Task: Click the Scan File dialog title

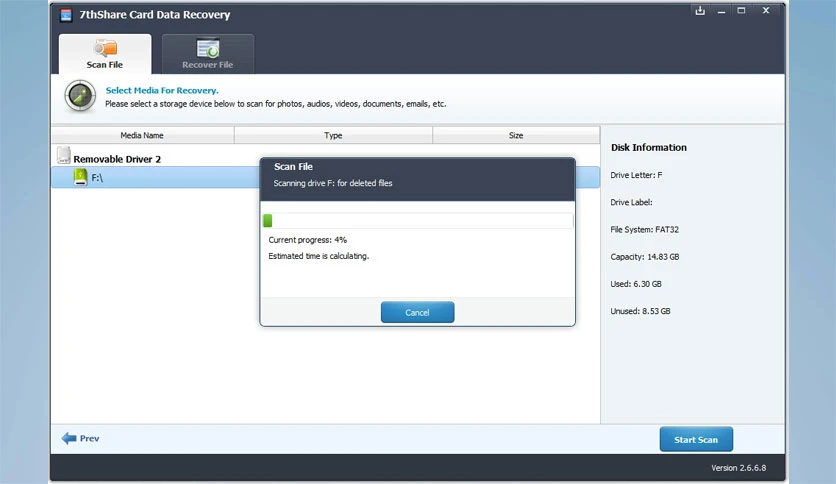Action: click(293, 166)
